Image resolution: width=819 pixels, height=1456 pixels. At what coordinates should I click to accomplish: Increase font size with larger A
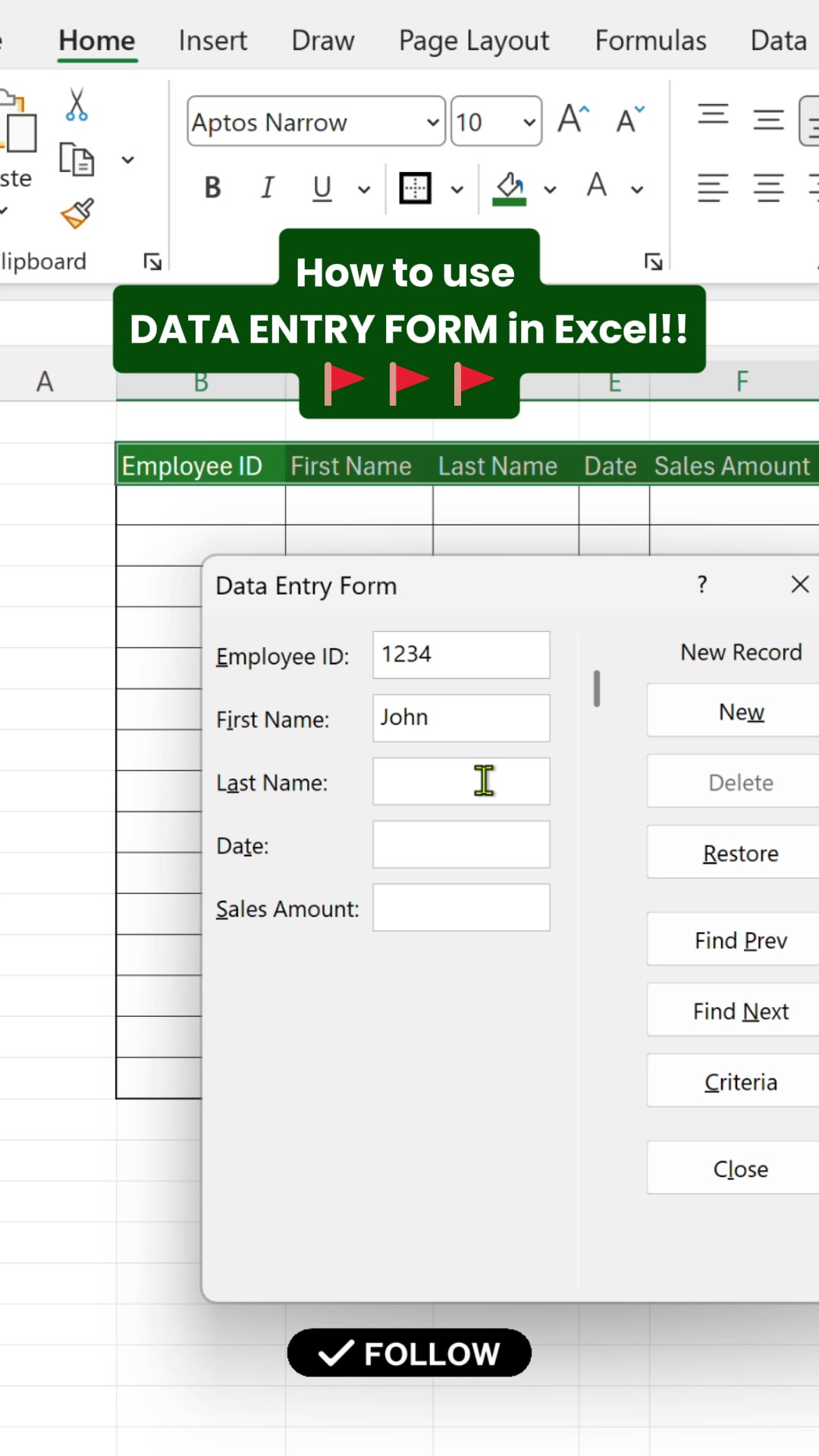click(574, 119)
